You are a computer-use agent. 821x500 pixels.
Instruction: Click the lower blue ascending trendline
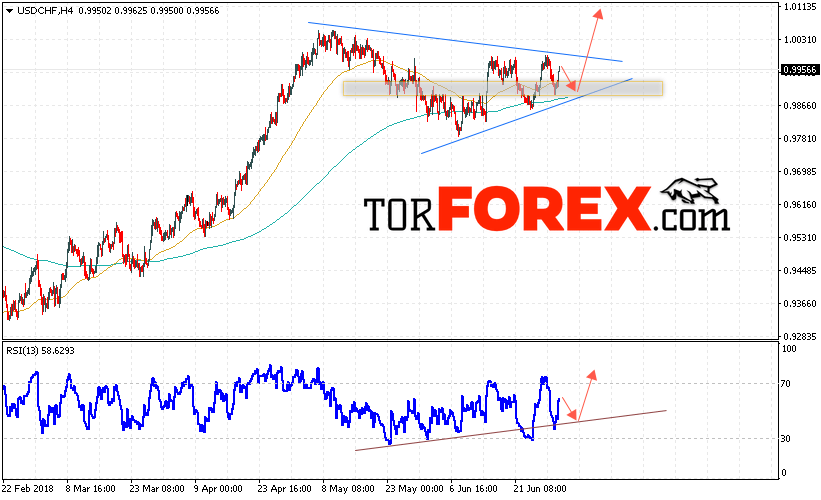(526, 116)
